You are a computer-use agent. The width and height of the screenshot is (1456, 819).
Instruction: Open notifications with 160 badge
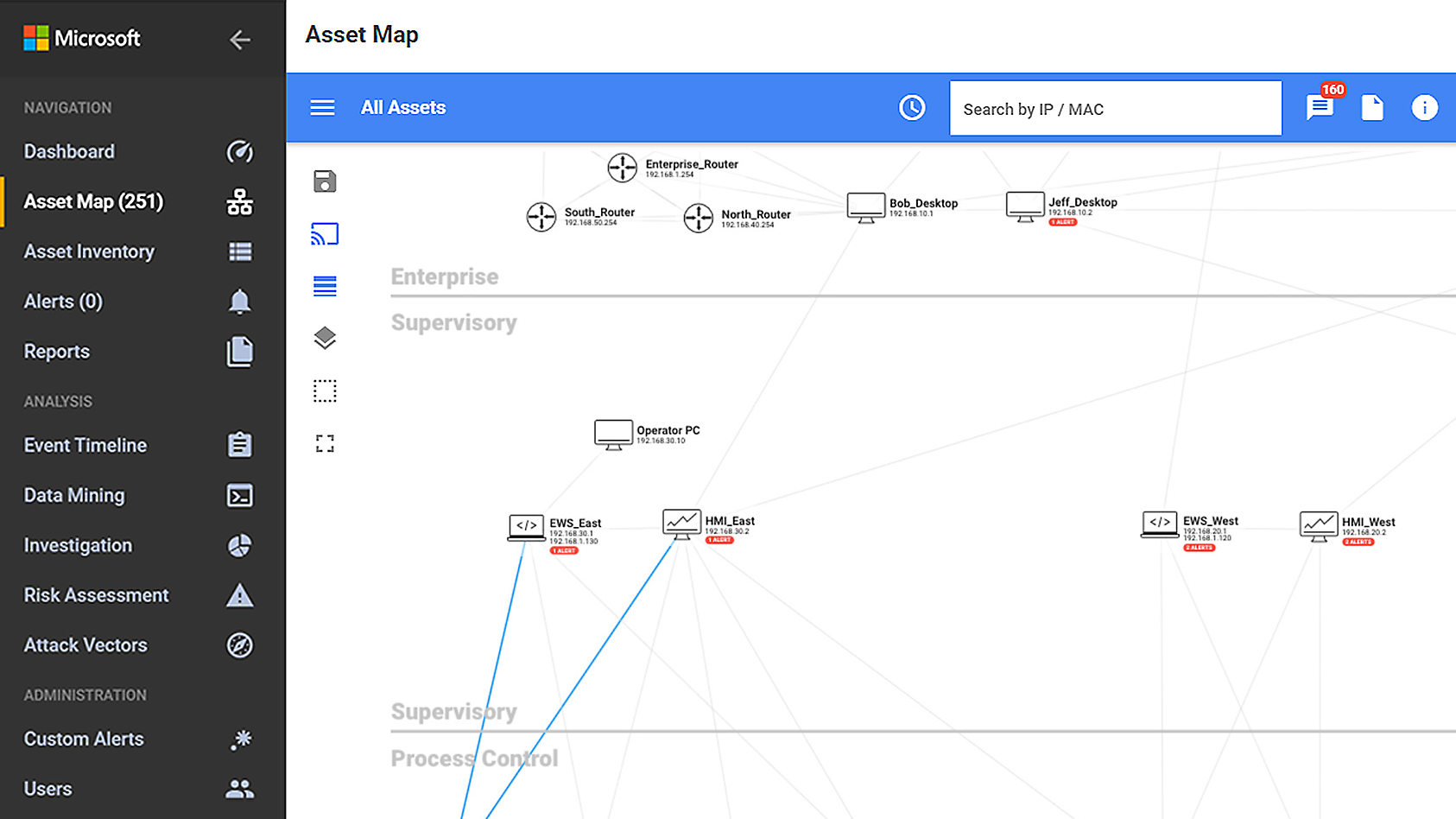coord(1320,107)
